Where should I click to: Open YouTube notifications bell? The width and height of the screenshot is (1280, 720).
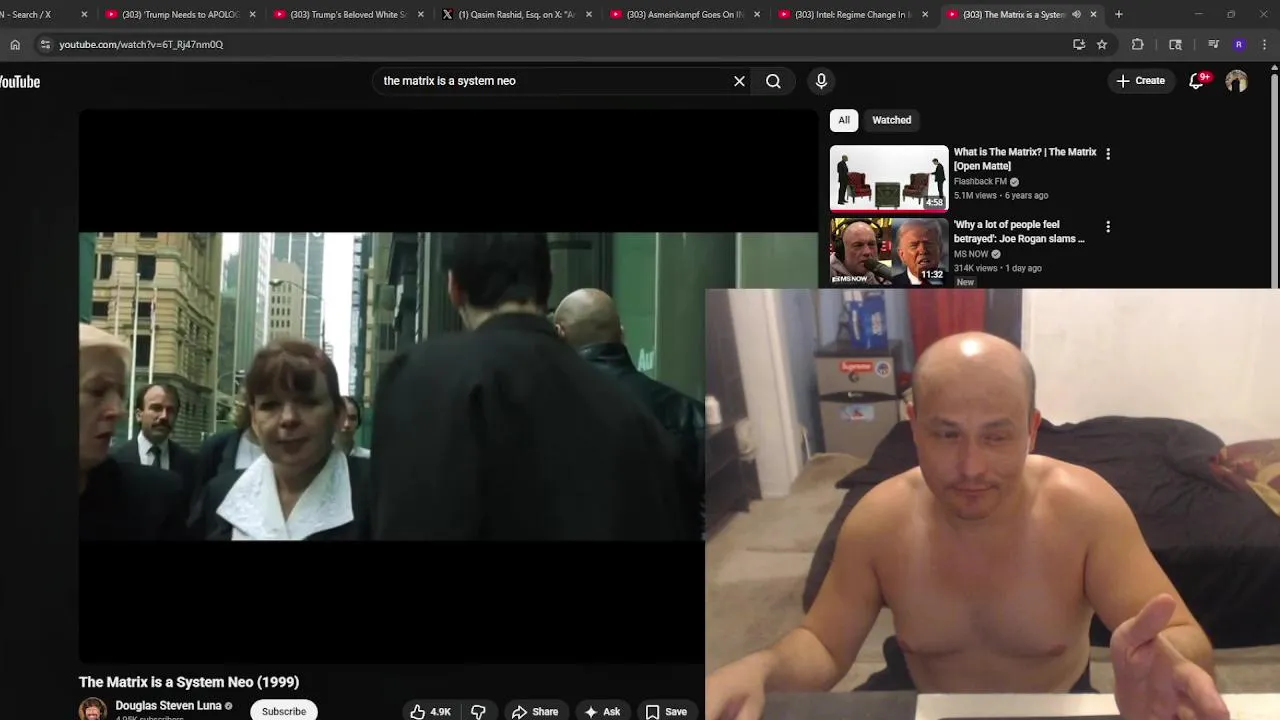click(x=1196, y=81)
